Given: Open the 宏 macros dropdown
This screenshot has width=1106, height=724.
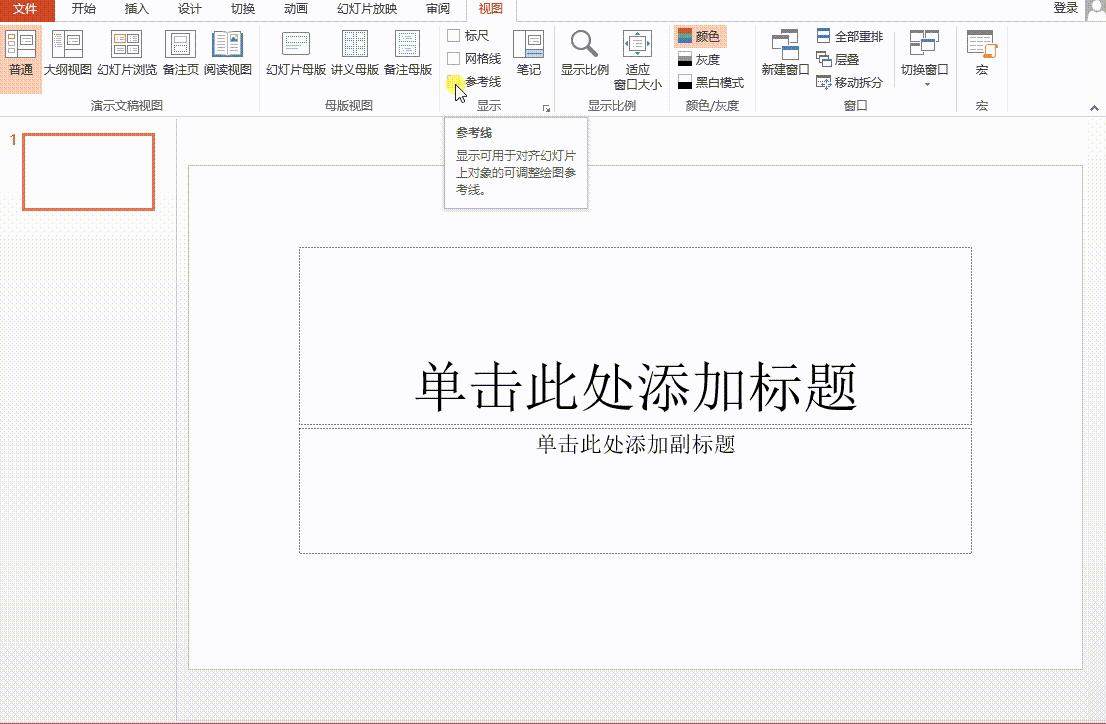Looking at the screenshot, I should (981, 55).
